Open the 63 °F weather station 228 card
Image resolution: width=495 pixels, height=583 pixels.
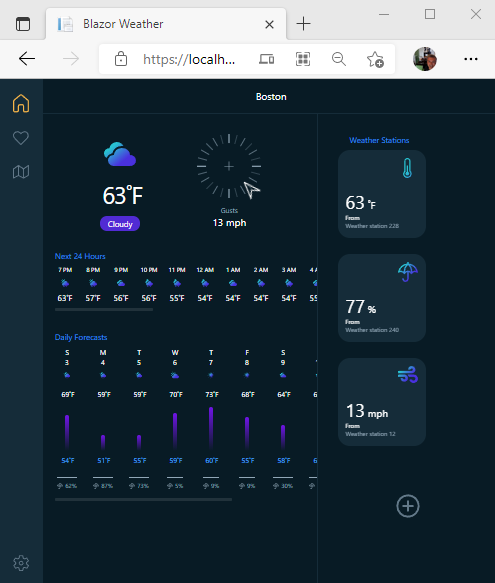382,194
